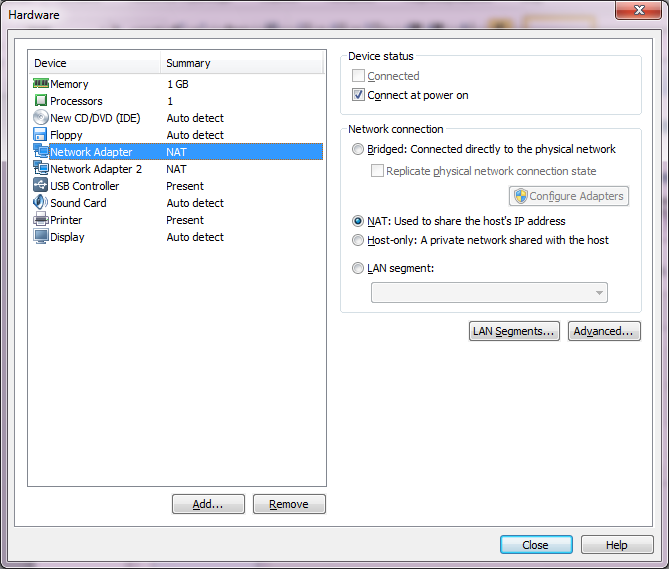Click Auto detect summary for Sound Card
Viewport: 669px width, 569px height.
[x=195, y=203]
